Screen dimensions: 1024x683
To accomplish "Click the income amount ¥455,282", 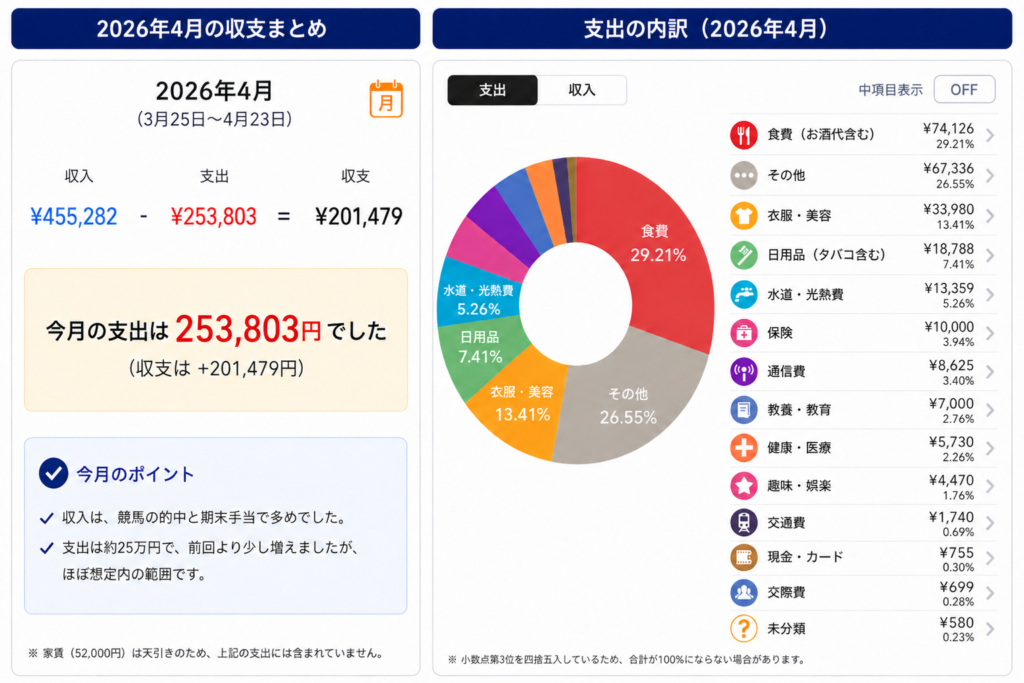I will [x=74, y=216].
